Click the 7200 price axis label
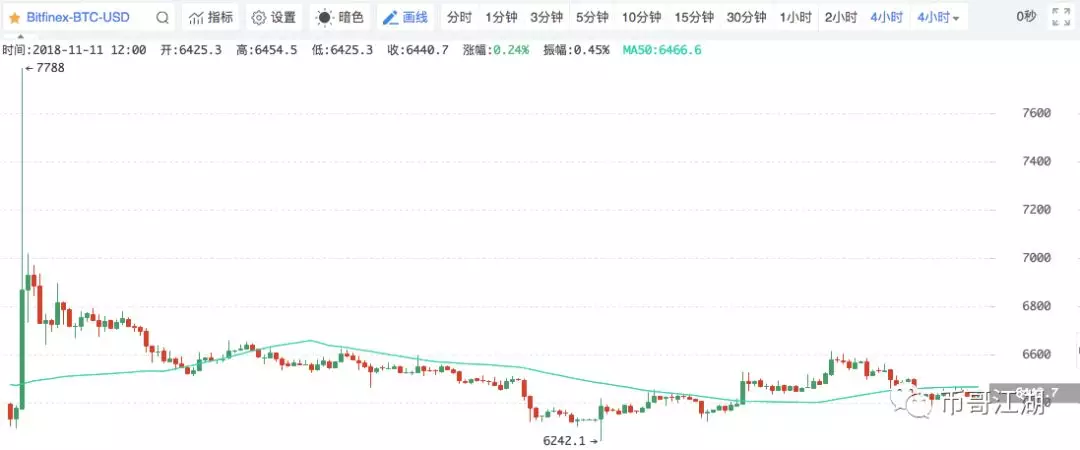The width and height of the screenshot is (1080, 450). click(x=1037, y=209)
